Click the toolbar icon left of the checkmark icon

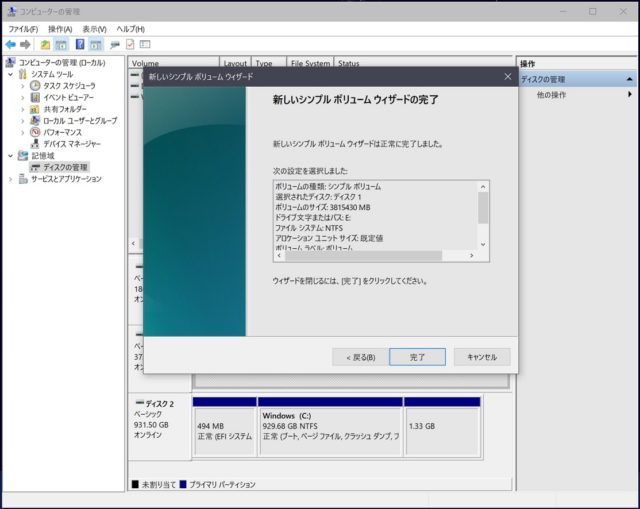[115, 44]
